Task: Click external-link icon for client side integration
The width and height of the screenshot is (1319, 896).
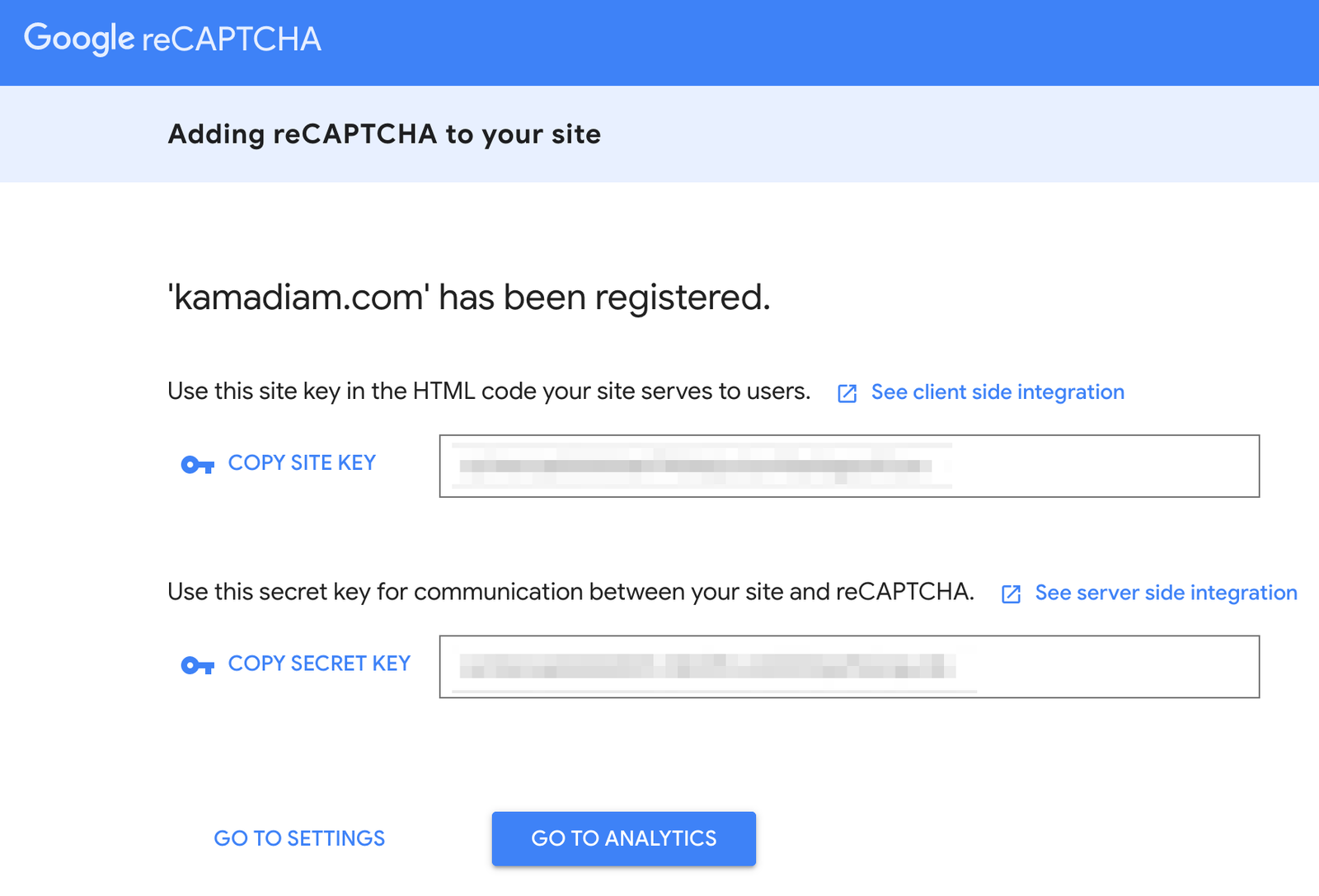Action: [x=847, y=393]
